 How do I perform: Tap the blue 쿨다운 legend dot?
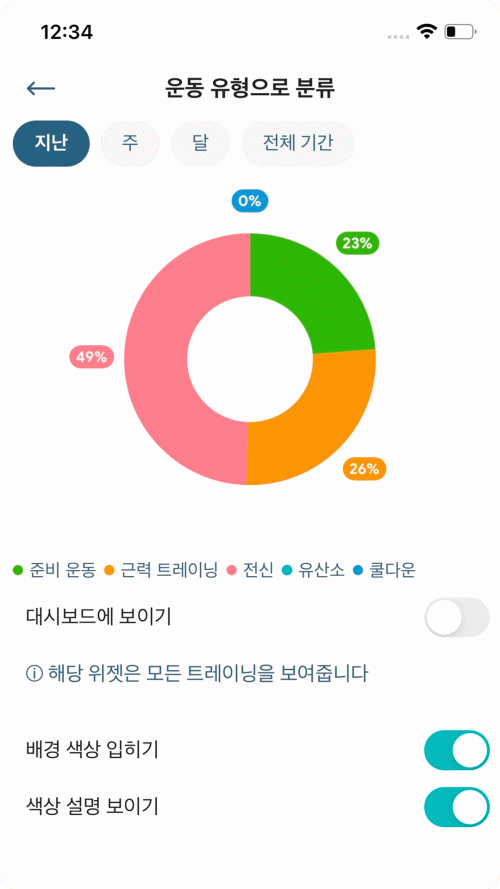click(x=358, y=570)
